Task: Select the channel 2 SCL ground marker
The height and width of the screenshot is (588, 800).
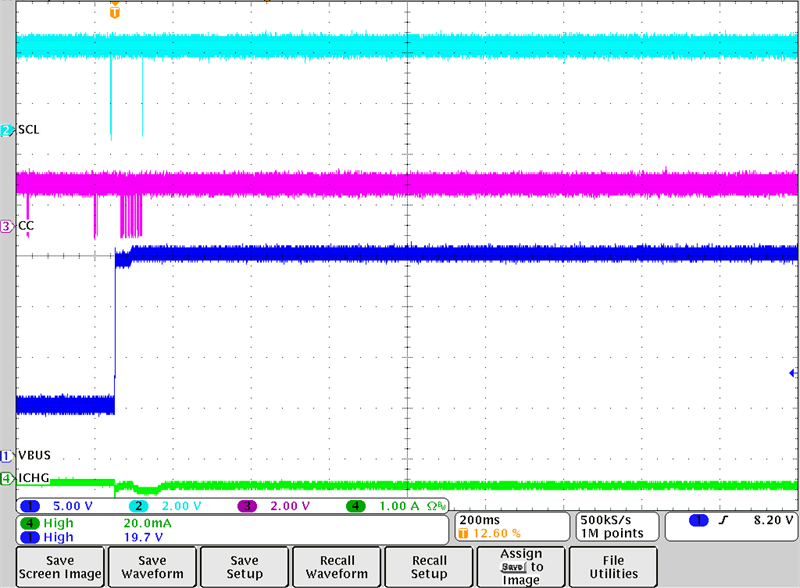Action: 7,131
